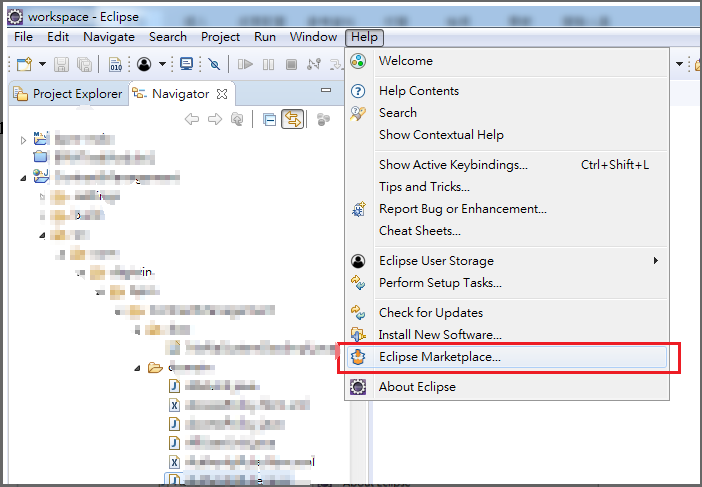Image resolution: width=702 pixels, height=487 pixels.
Task: Minimize the Navigator view panel
Action: tap(326, 90)
